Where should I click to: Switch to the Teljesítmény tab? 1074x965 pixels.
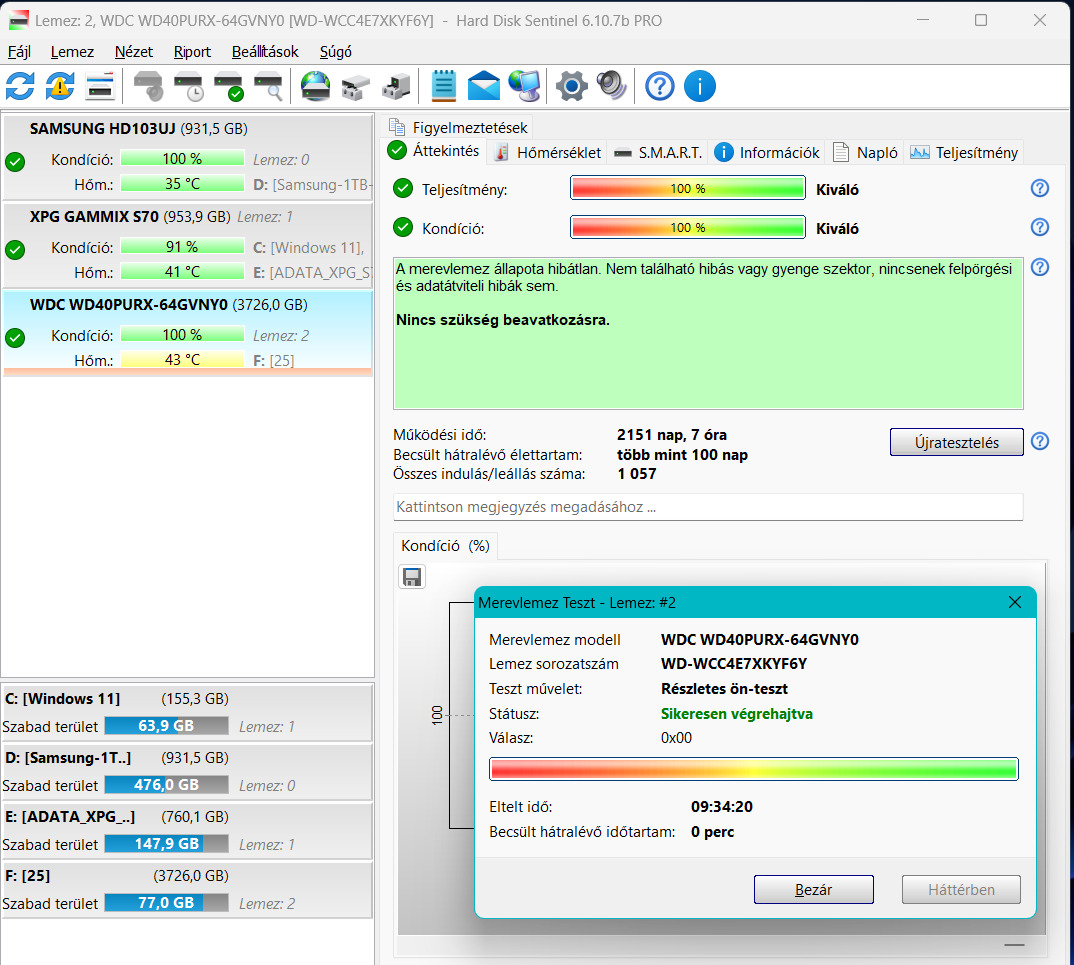click(x=964, y=153)
